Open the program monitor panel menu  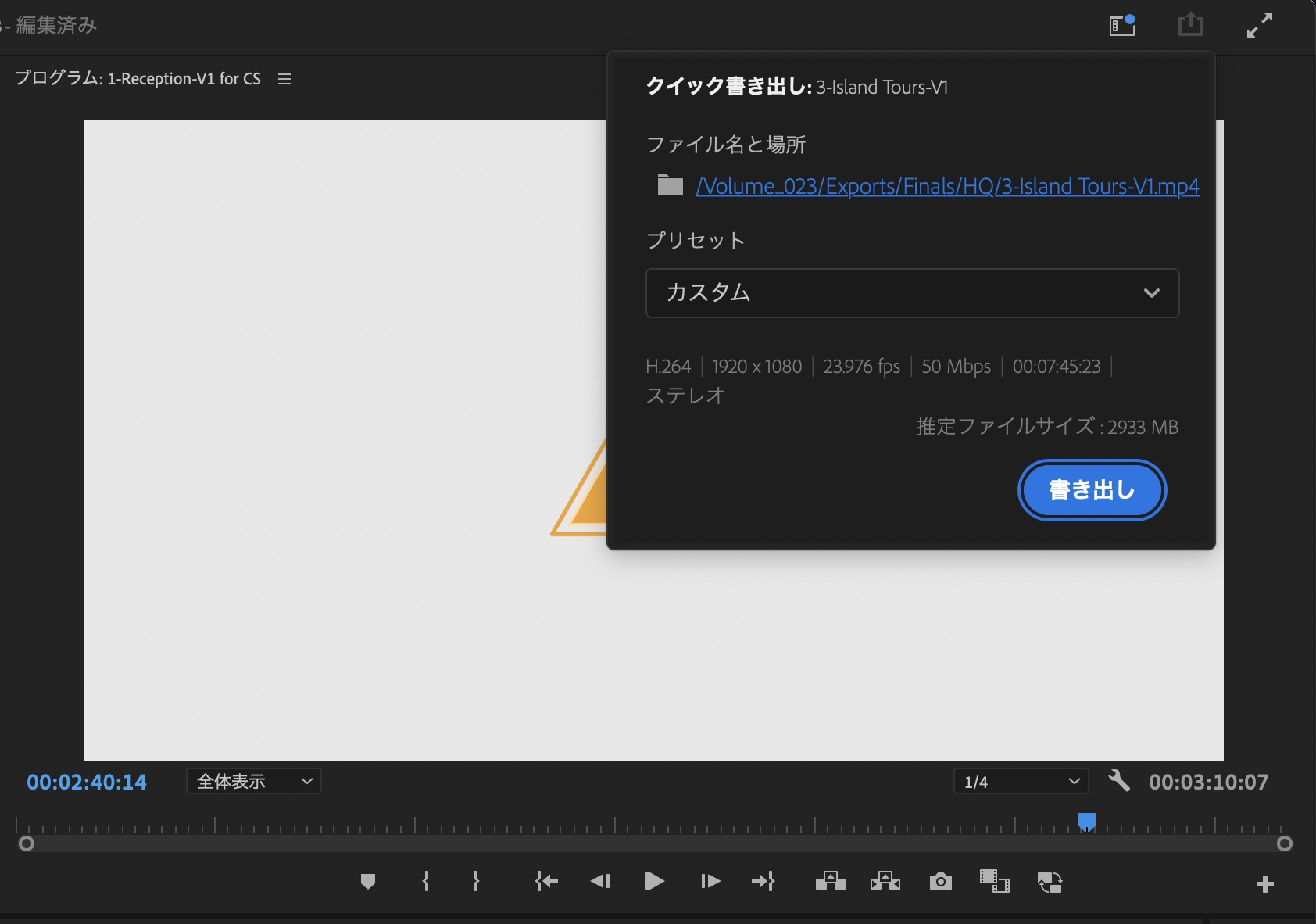(284, 79)
